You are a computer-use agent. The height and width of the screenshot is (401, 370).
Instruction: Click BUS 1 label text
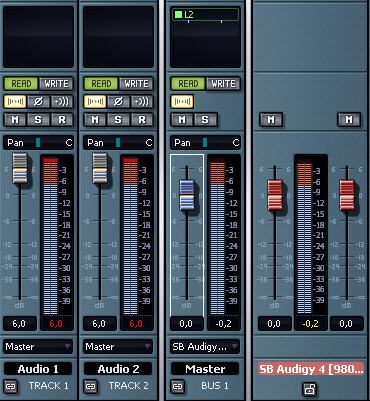coord(215,386)
